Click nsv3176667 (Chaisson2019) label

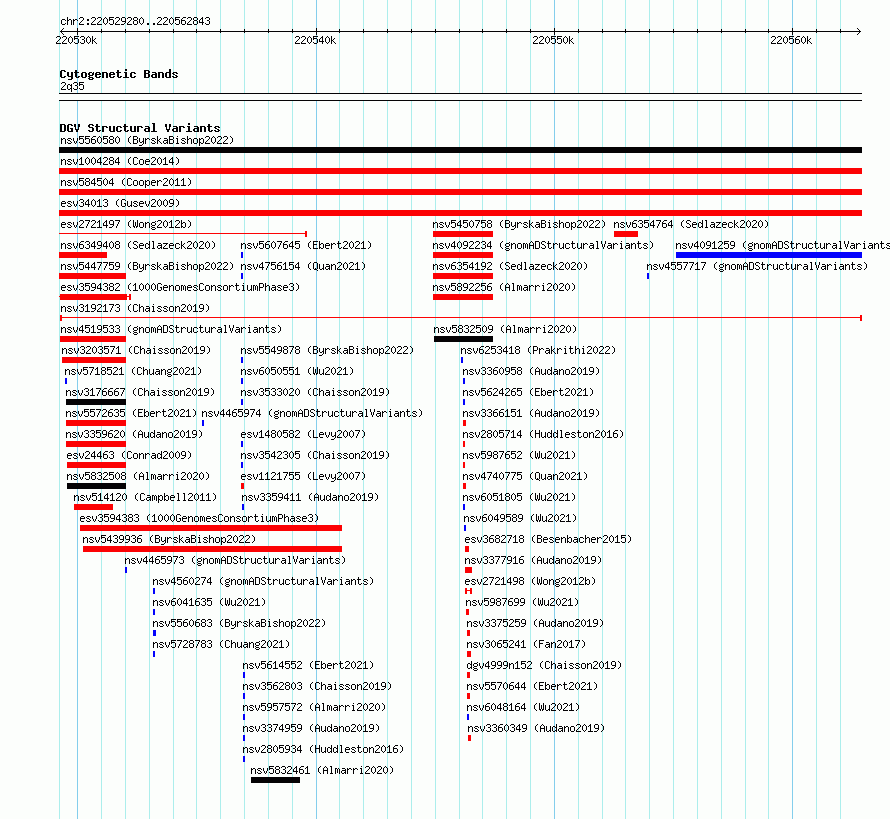pos(140,392)
